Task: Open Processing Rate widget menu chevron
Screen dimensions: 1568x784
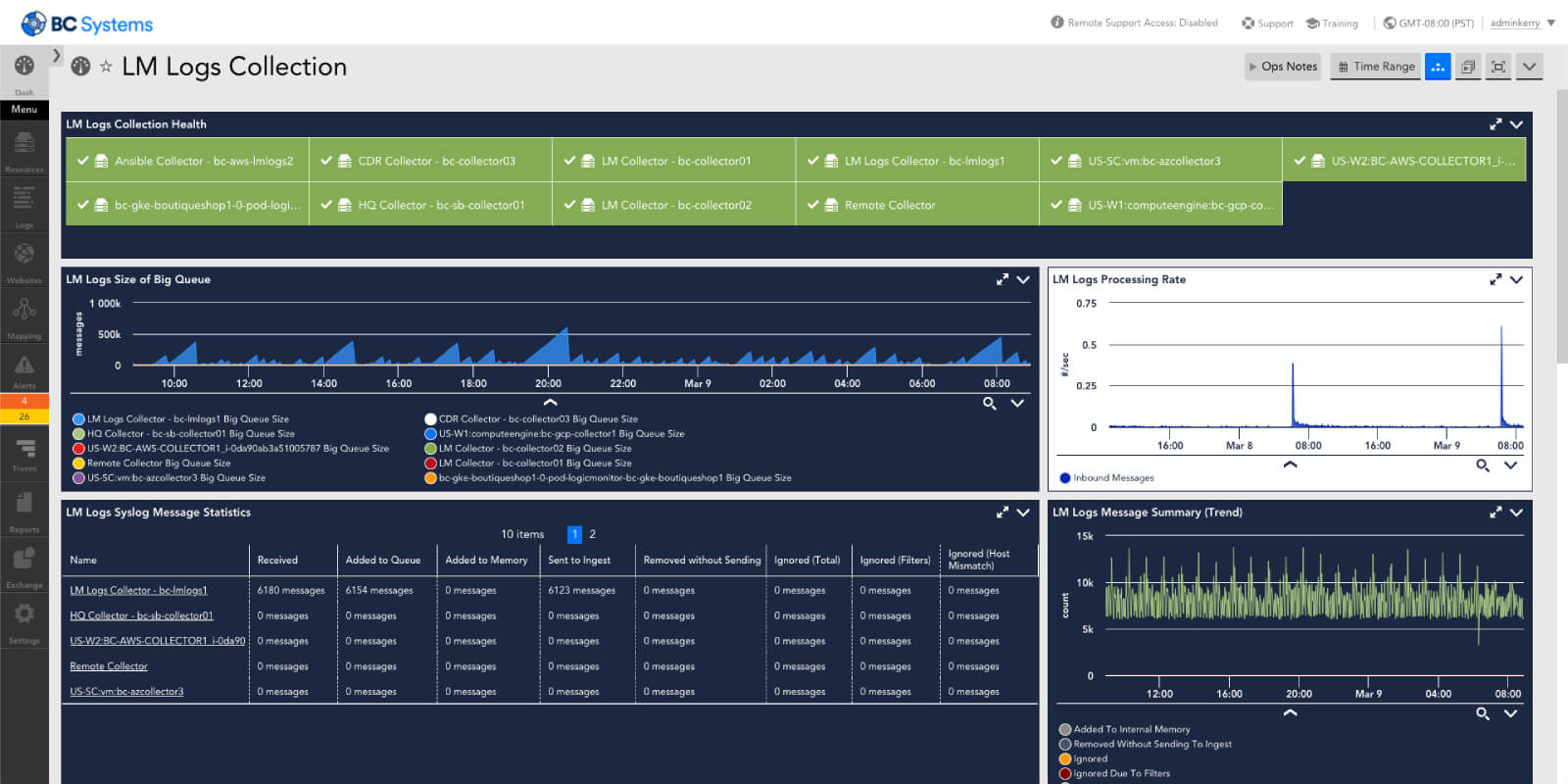Action: point(1516,279)
